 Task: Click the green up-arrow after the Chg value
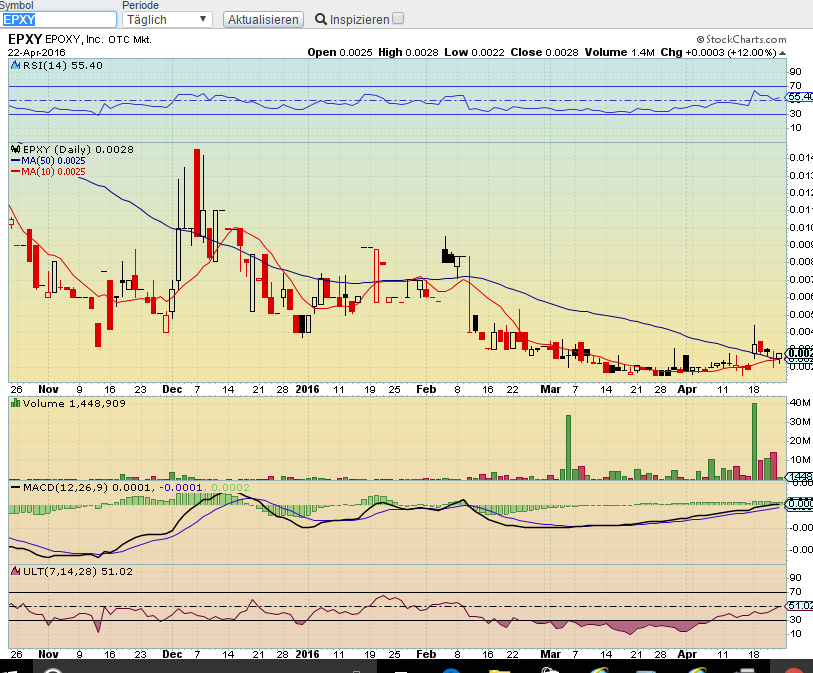[782, 53]
